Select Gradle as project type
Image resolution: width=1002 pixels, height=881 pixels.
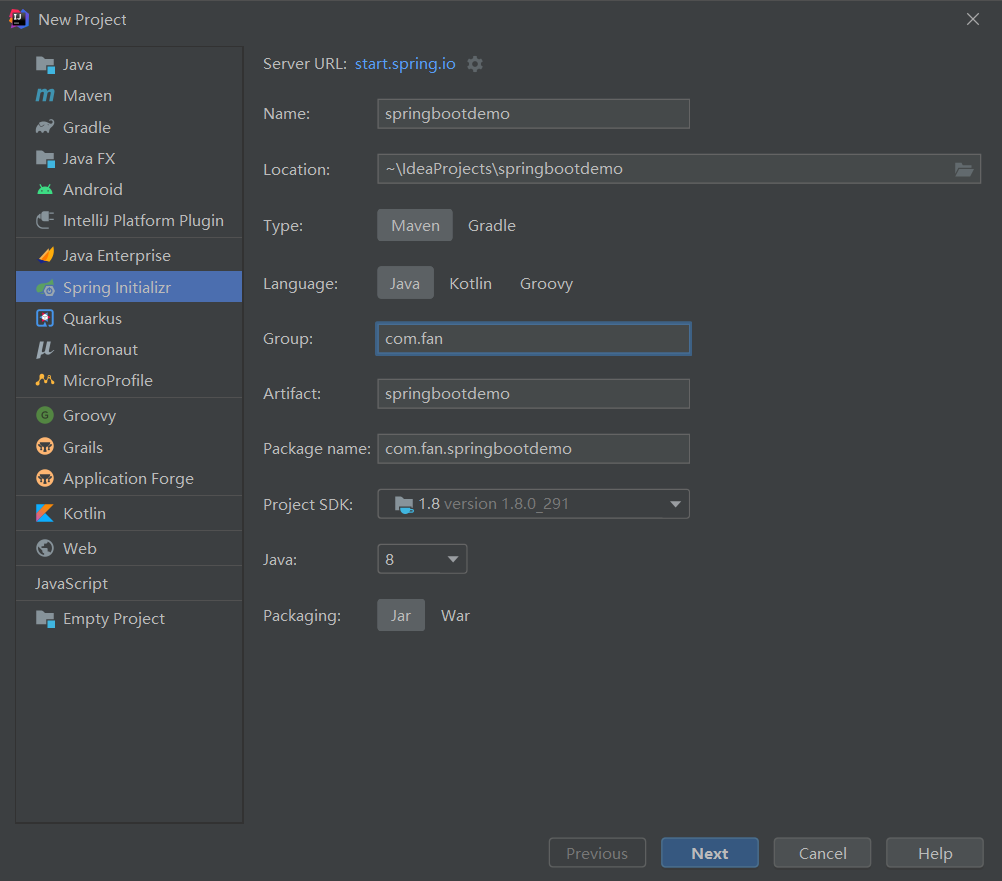tap(492, 226)
